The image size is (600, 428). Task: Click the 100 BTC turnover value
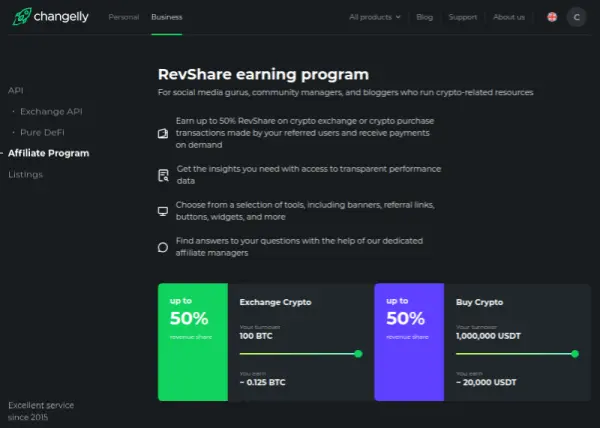[256, 336]
